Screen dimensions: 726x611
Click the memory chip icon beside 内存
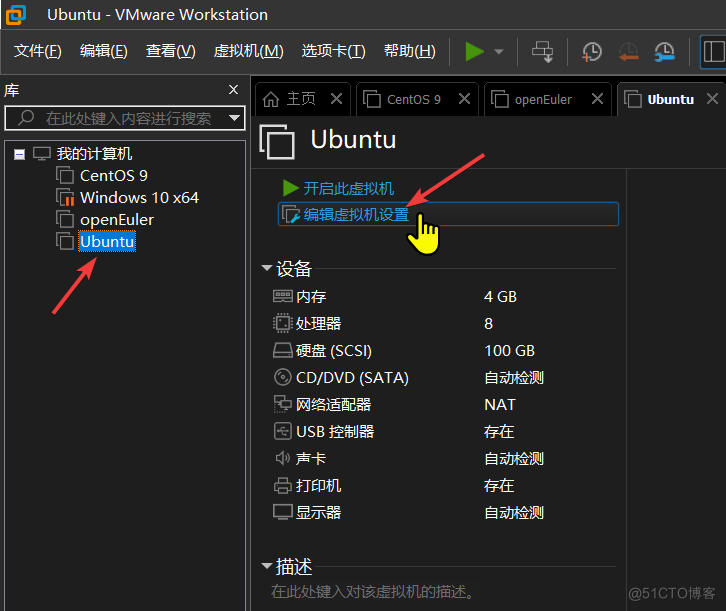[x=282, y=296]
